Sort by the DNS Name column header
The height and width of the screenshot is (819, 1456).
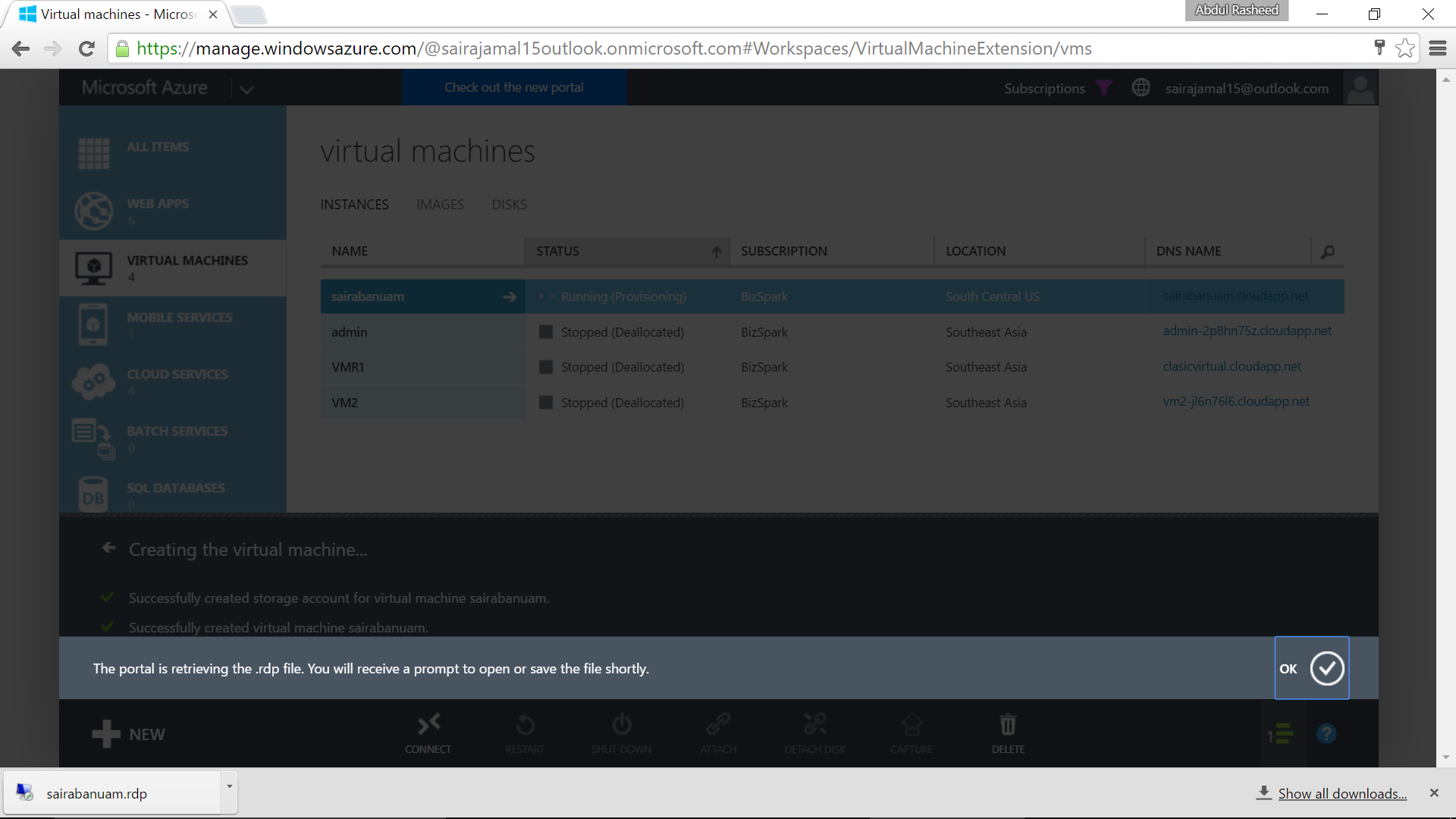point(1228,251)
